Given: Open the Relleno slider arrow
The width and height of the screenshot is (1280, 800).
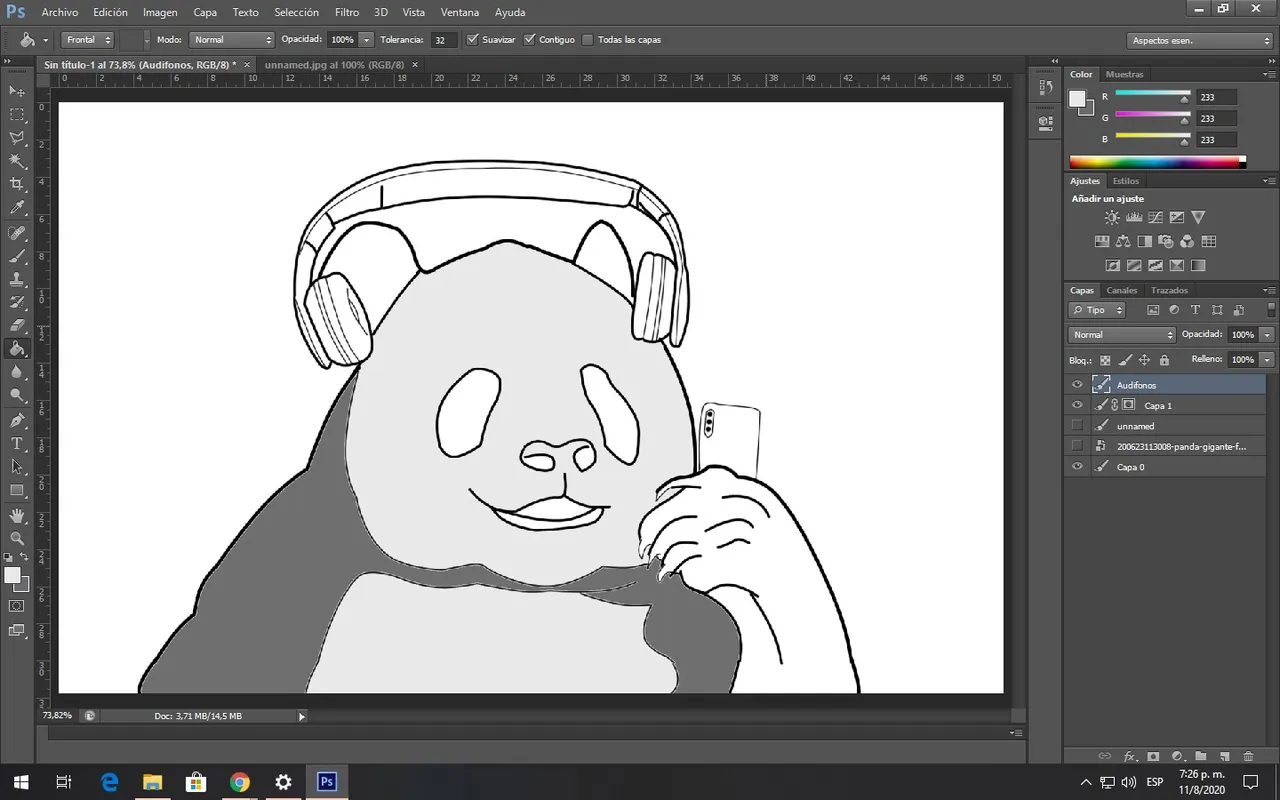Looking at the screenshot, I should click(1268, 359).
